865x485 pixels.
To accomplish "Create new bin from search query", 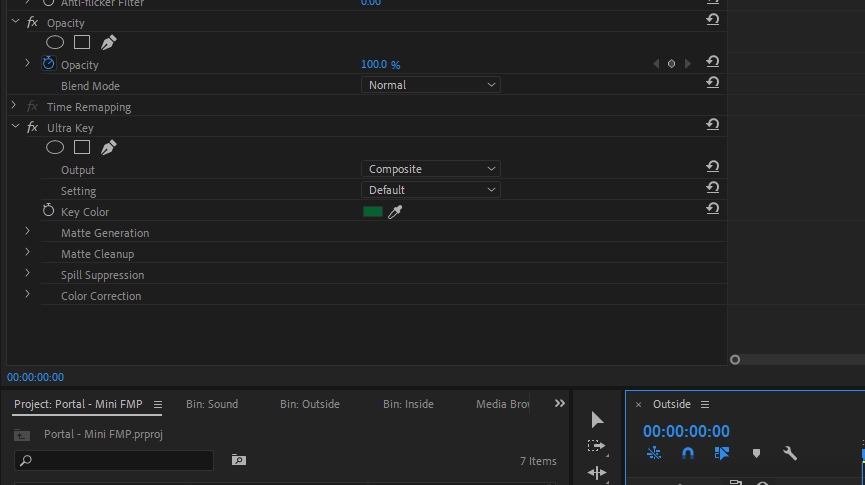I will [x=239, y=460].
